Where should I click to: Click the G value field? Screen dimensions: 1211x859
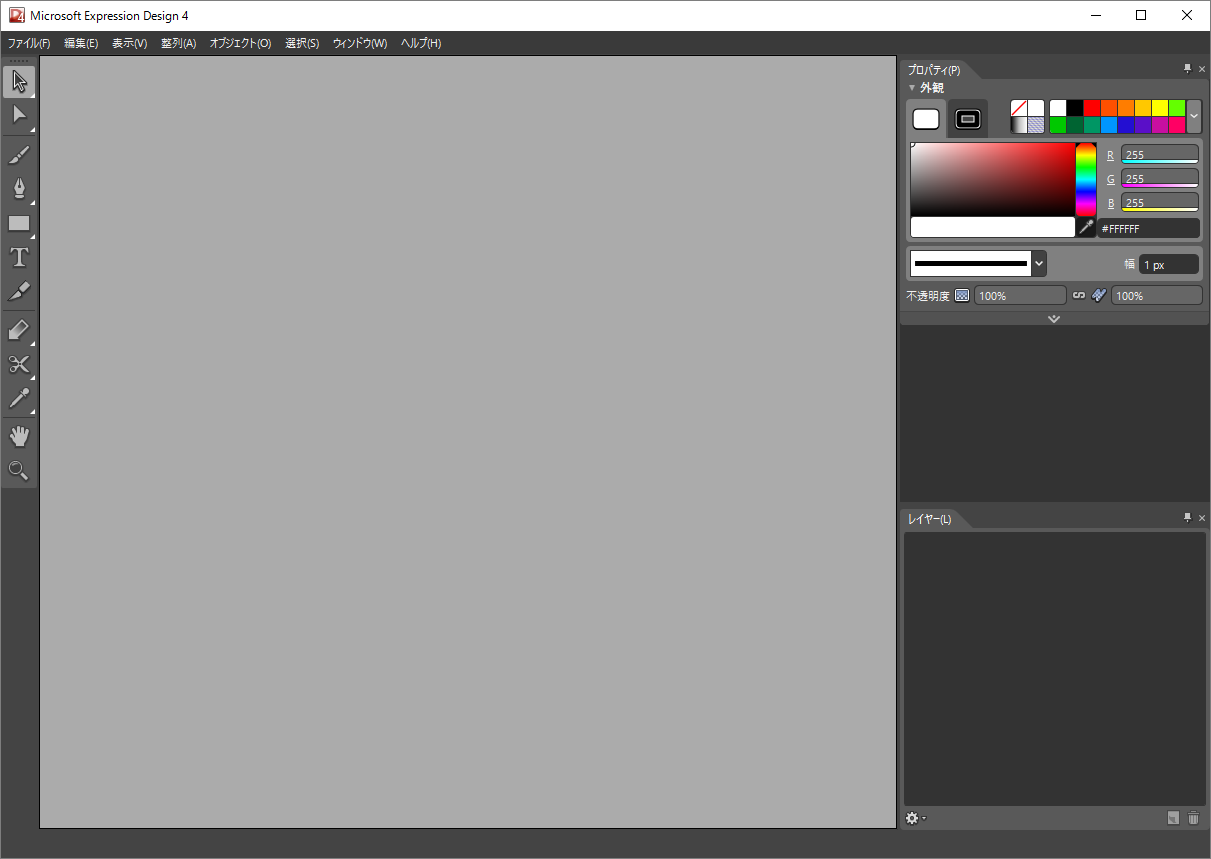tap(1160, 178)
